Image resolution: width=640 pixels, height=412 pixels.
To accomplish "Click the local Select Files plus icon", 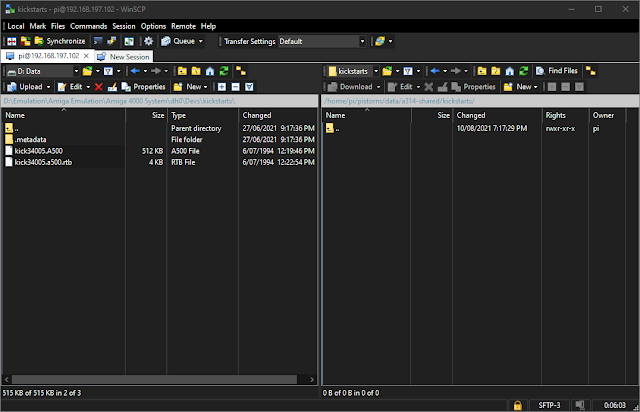I will (x=222, y=87).
